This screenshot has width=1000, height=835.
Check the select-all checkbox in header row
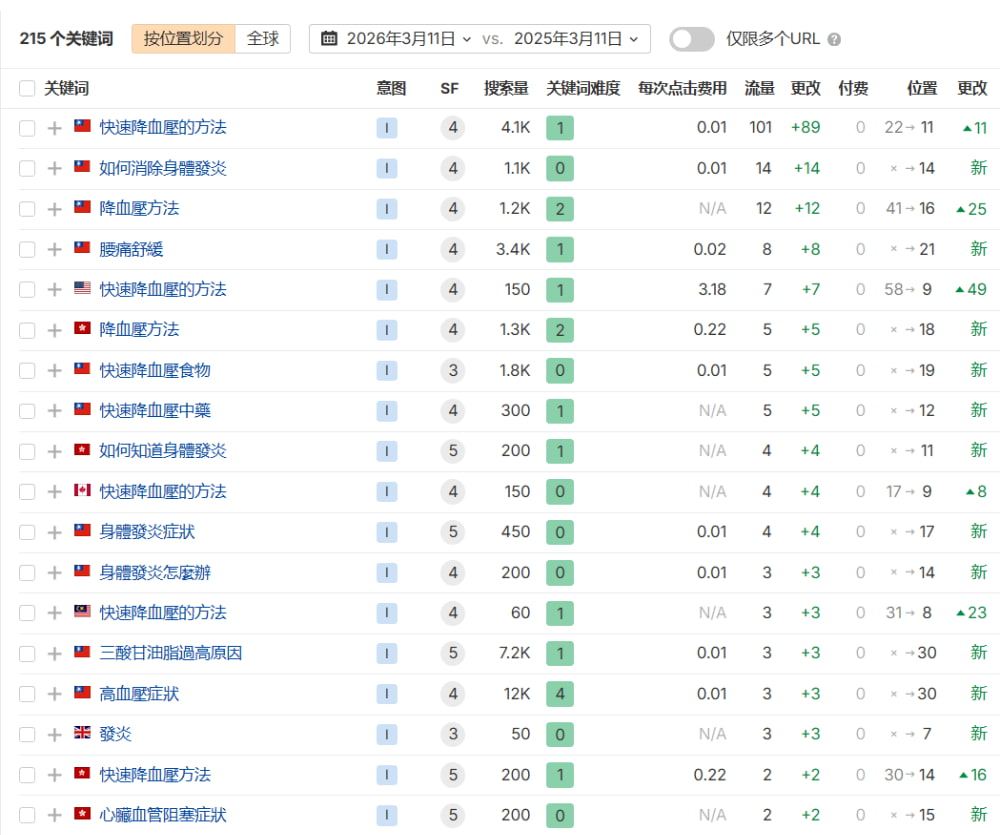click(27, 88)
